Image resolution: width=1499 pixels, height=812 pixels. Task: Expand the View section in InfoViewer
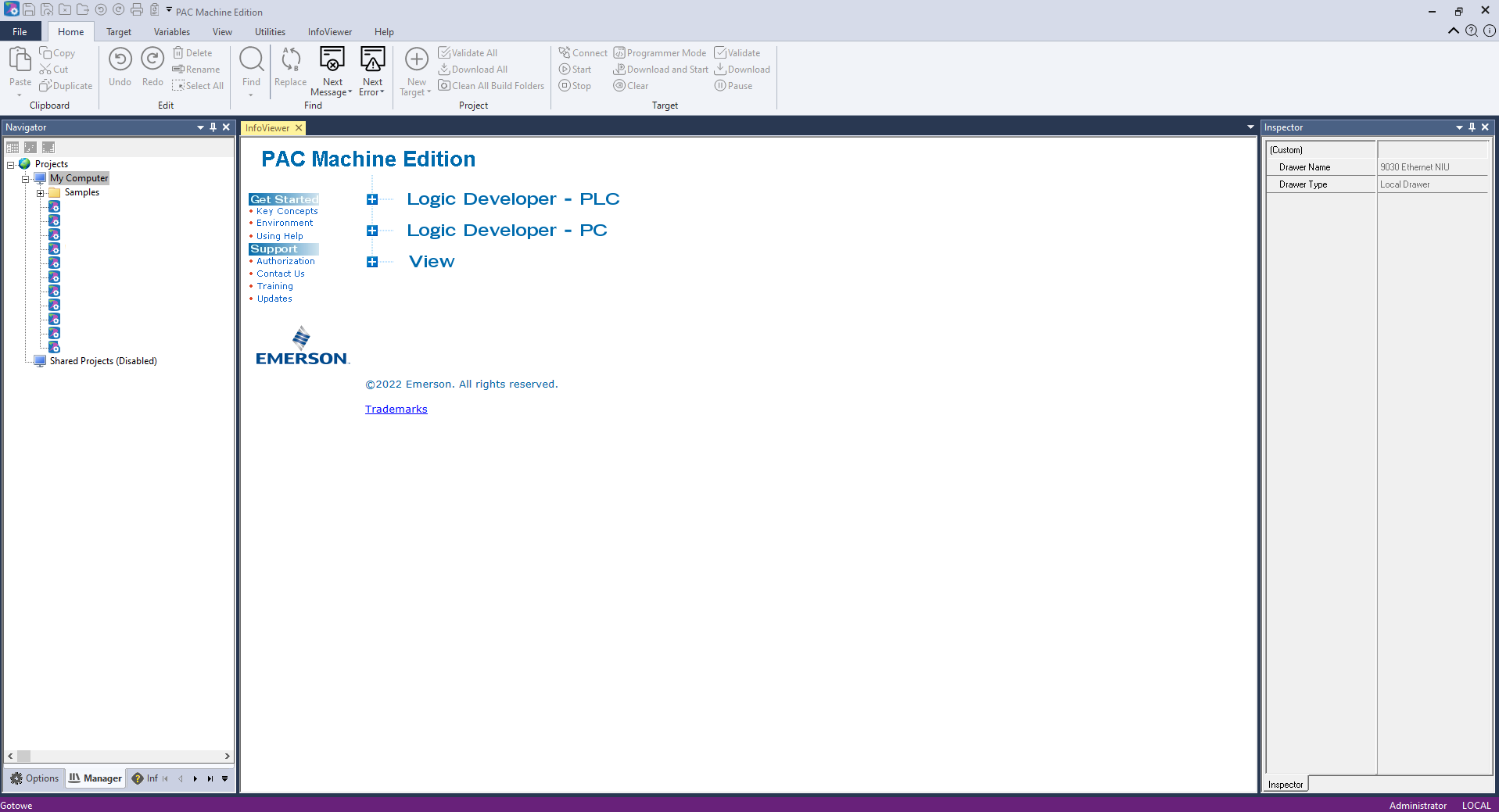pyautogui.click(x=372, y=262)
